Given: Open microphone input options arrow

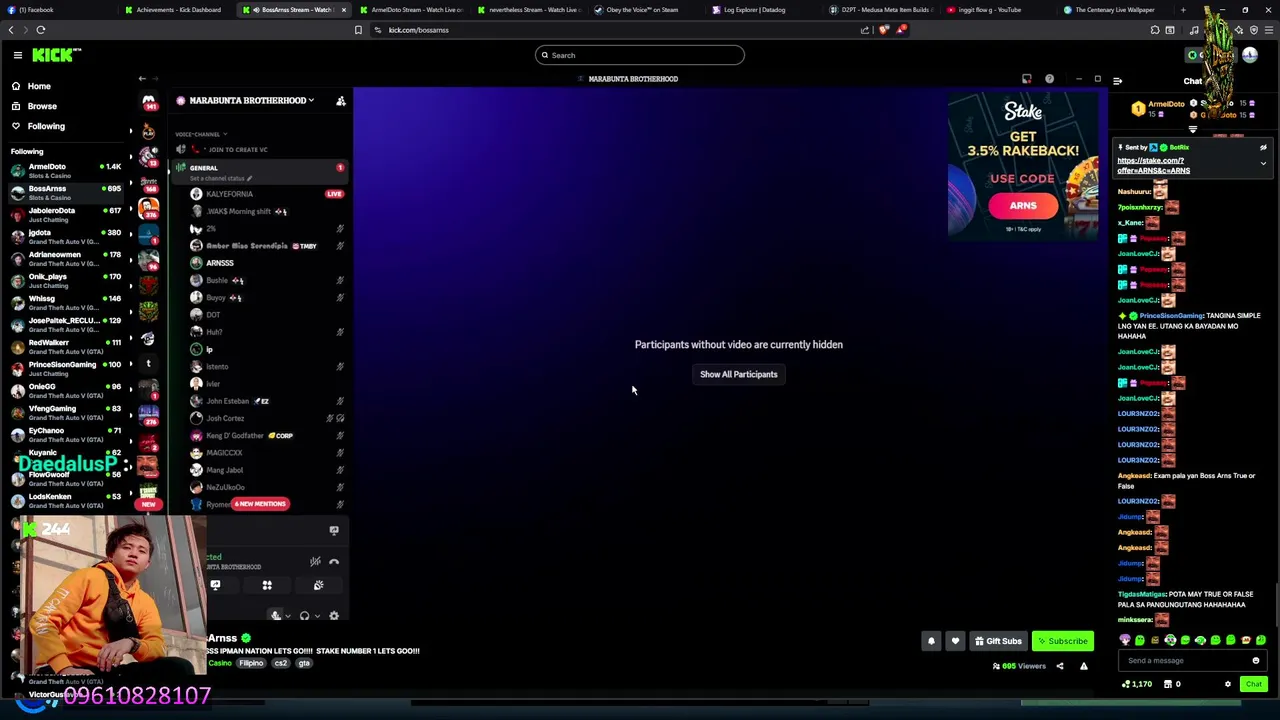Looking at the screenshot, I should coord(287,616).
